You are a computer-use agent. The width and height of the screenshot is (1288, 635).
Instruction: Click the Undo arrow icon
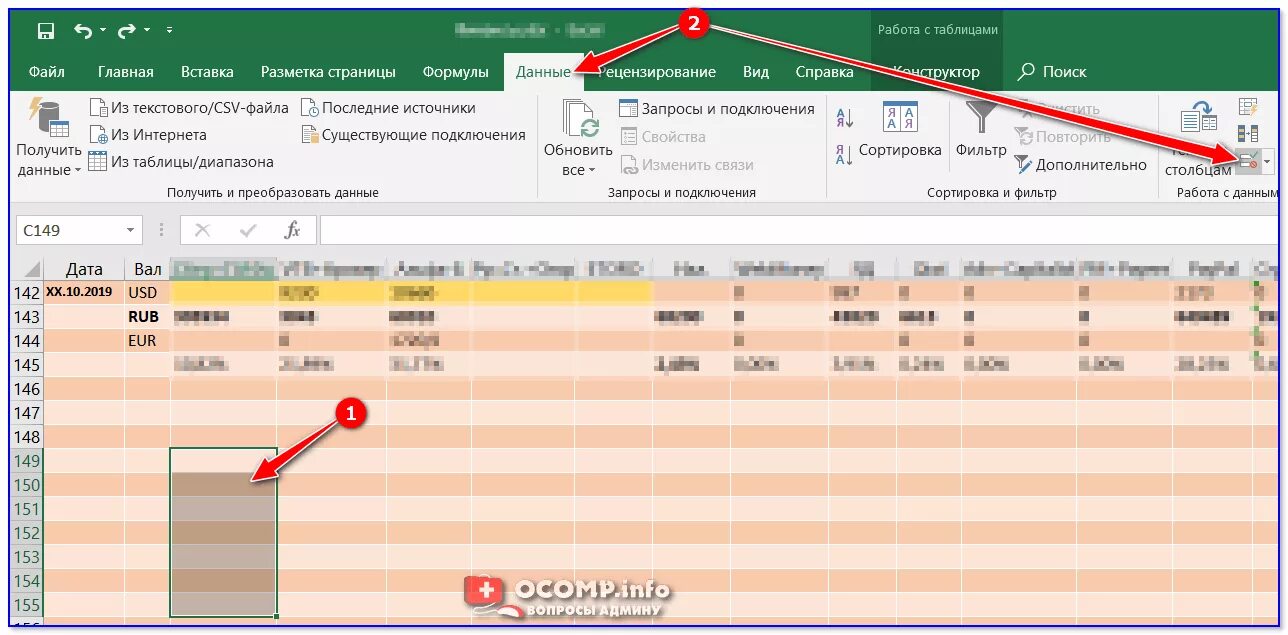(83, 31)
